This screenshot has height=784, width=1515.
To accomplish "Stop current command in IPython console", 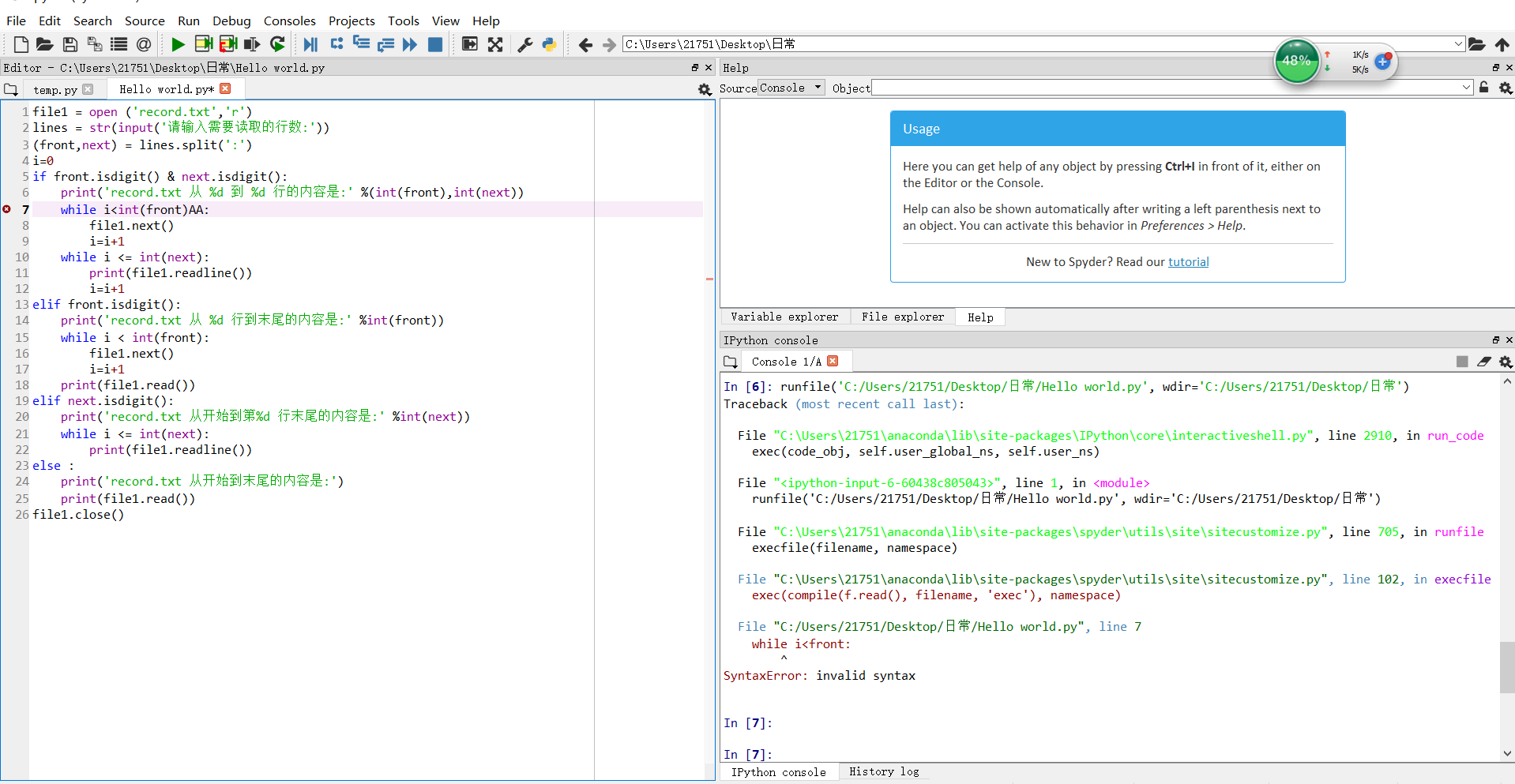I will [x=1462, y=362].
